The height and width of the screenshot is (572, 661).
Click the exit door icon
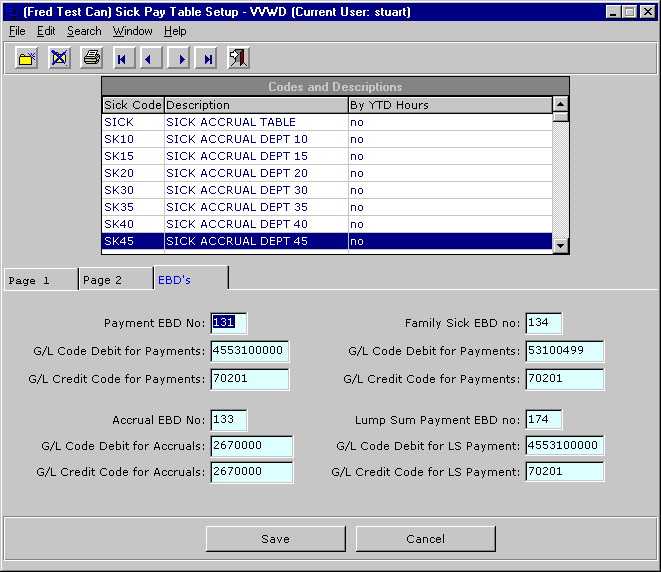tap(238, 58)
